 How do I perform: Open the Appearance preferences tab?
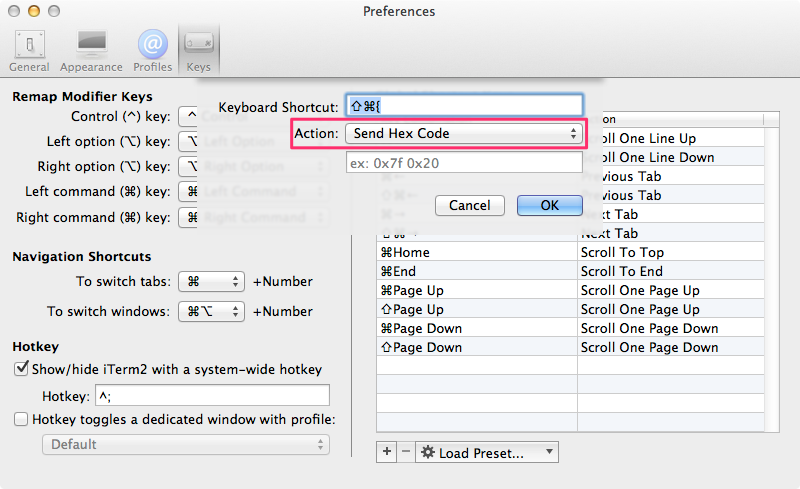[91, 51]
